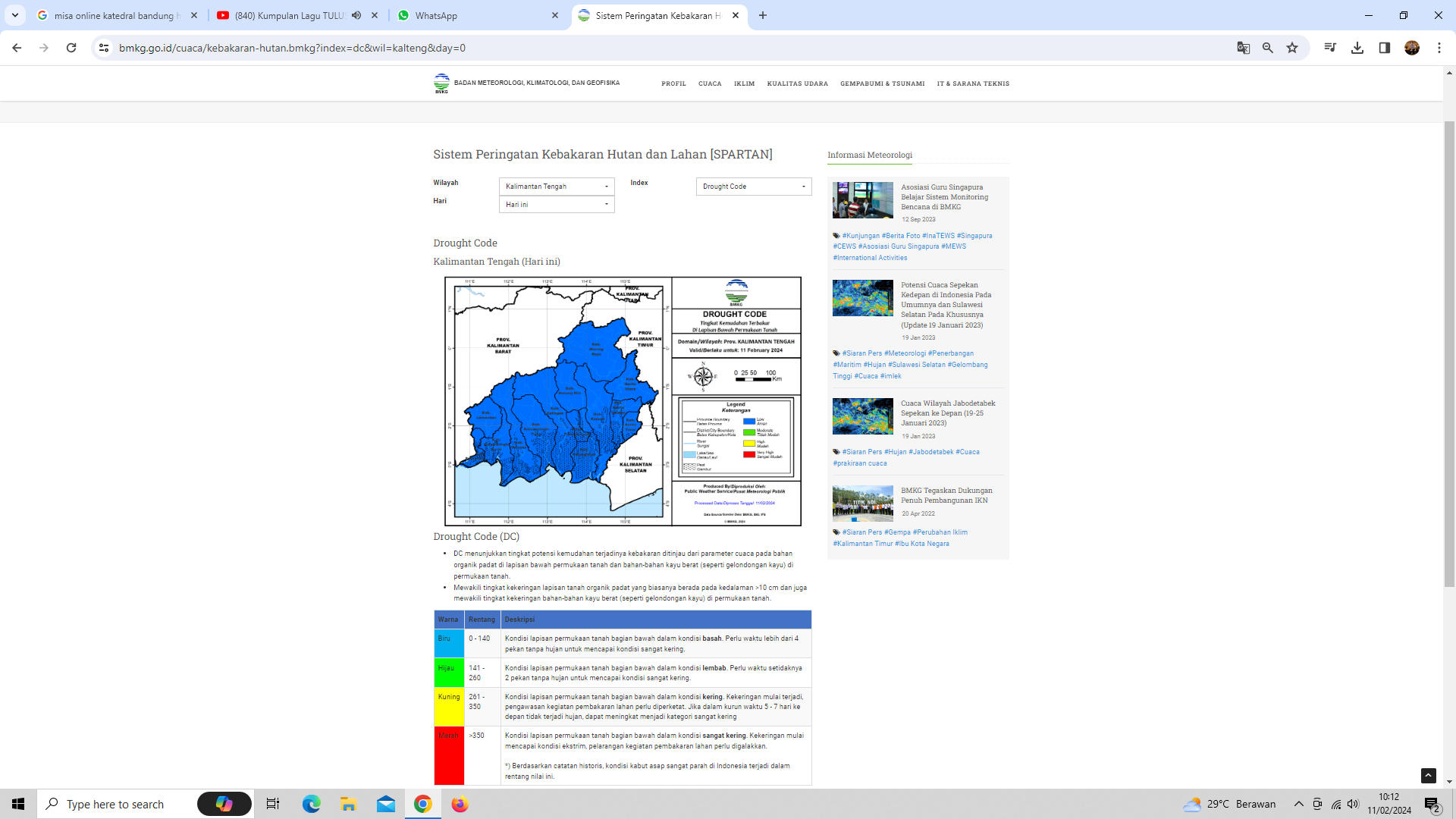The image size is (1456, 819).
Task: Open Hari dropdown Hari ini
Action: coord(557,205)
